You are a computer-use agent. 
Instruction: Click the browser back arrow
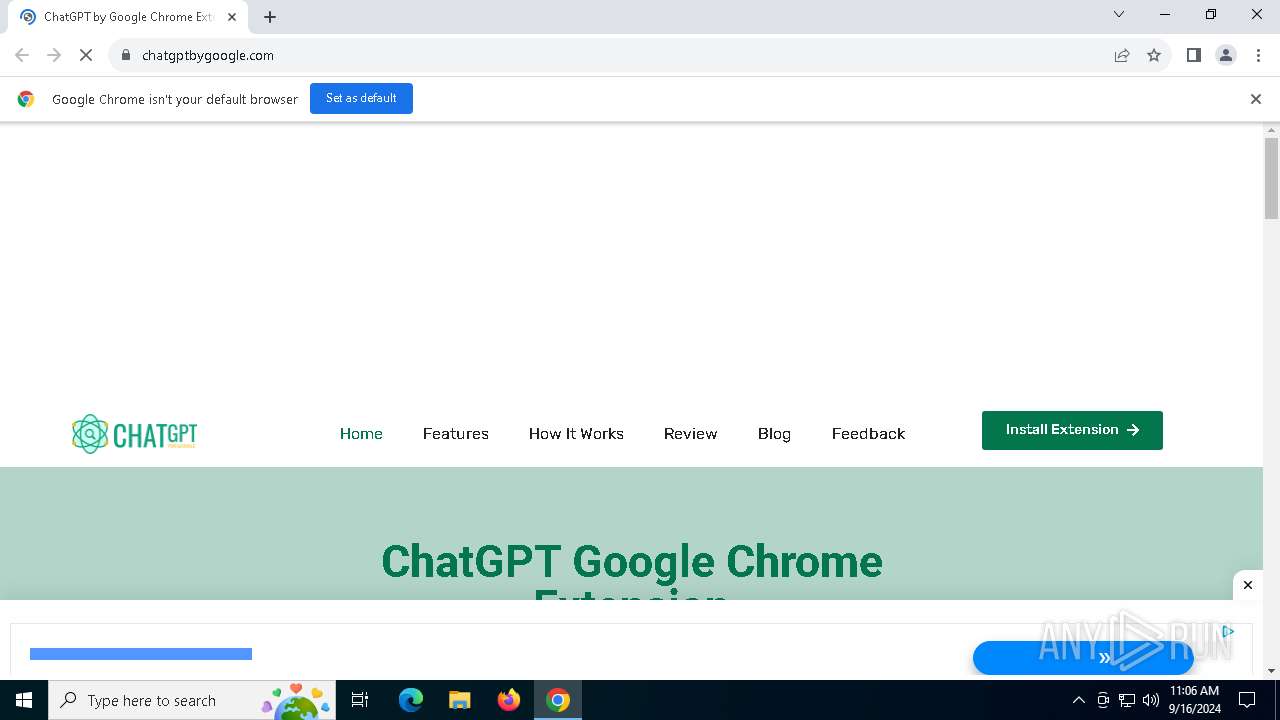pyautogui.click(x=22, y=55)
